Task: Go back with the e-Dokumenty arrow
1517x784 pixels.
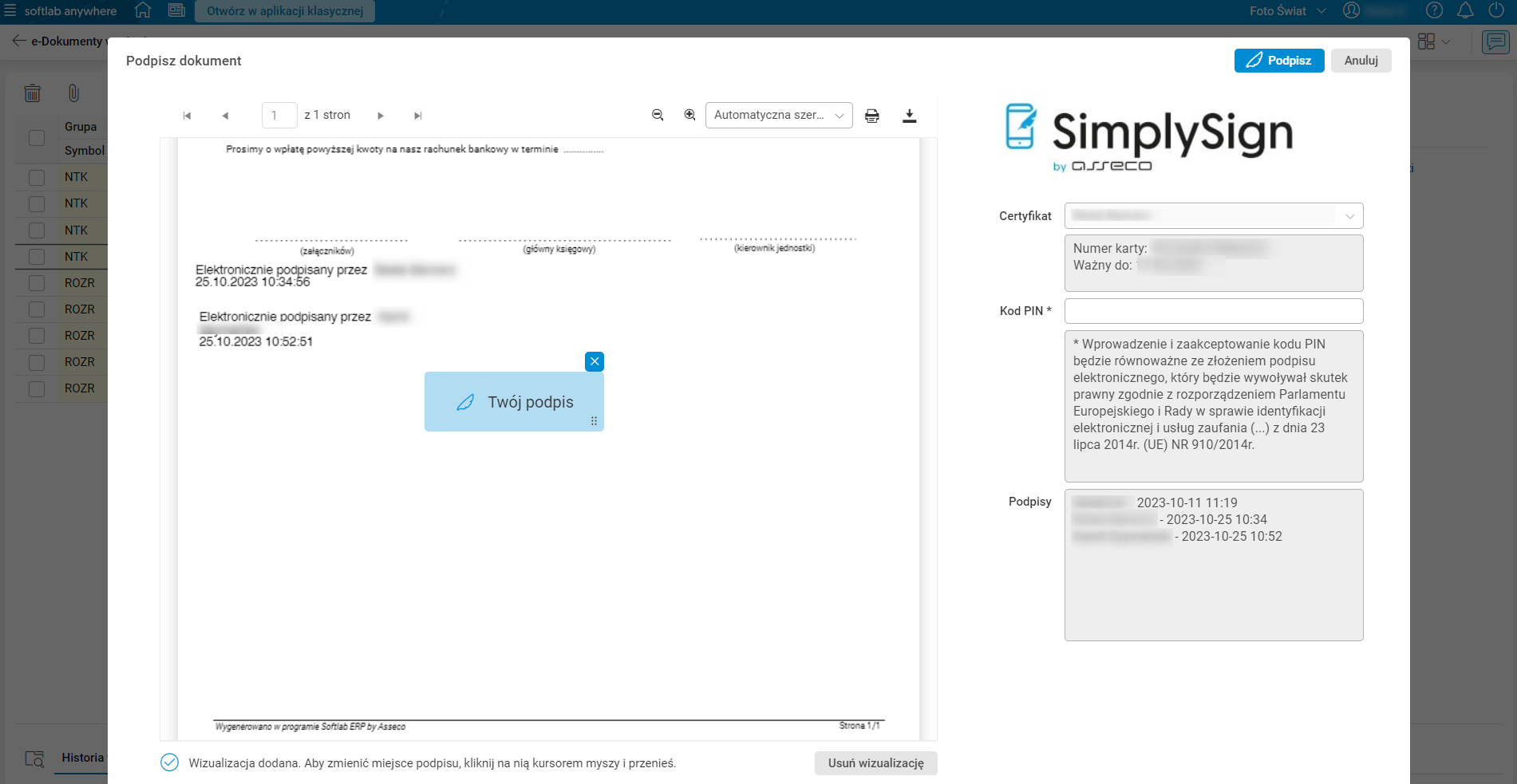Action: point(19,41)
